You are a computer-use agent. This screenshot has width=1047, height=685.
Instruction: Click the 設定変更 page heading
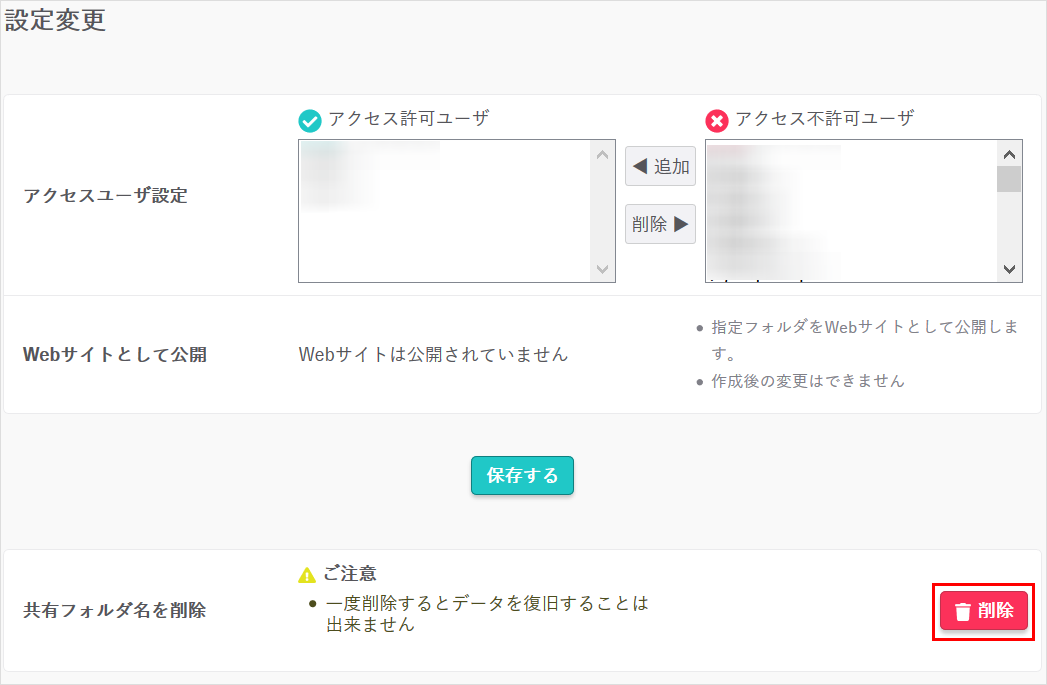pos(56,20)
